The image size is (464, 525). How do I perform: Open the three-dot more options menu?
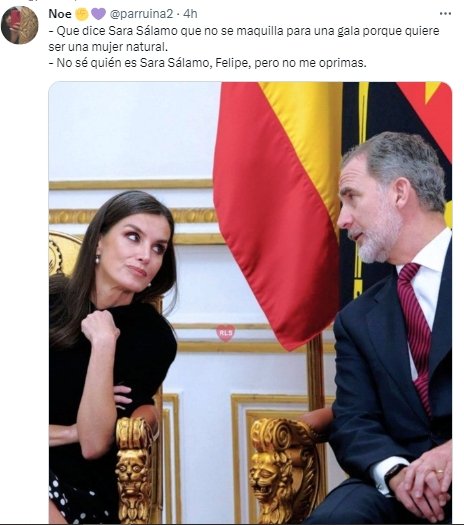point(445,14)
